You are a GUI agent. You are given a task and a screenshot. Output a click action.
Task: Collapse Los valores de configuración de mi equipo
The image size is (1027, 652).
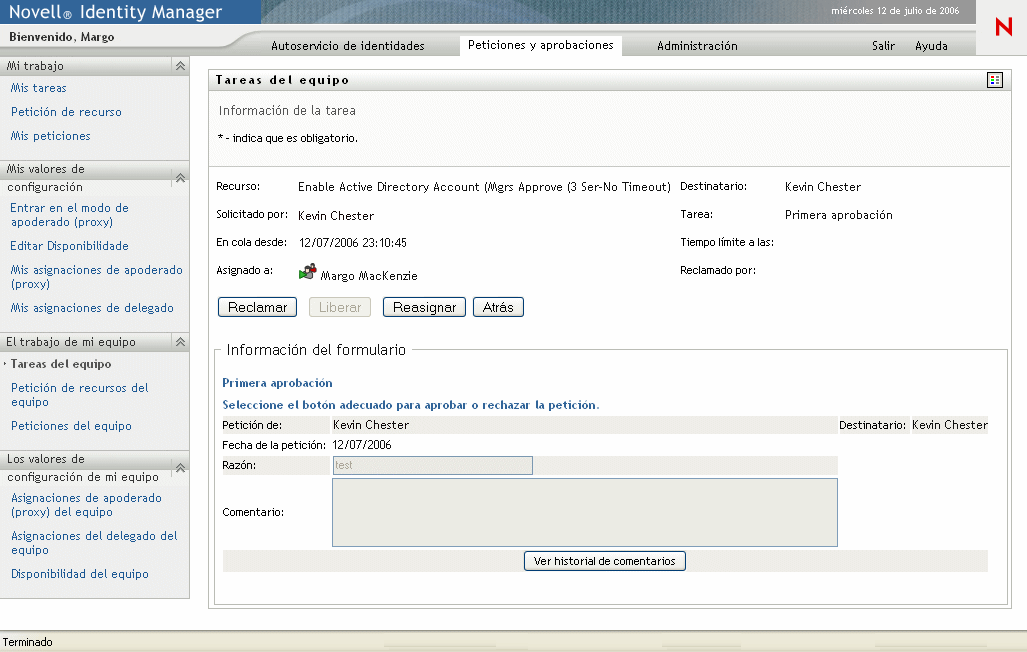pos(180,468)
